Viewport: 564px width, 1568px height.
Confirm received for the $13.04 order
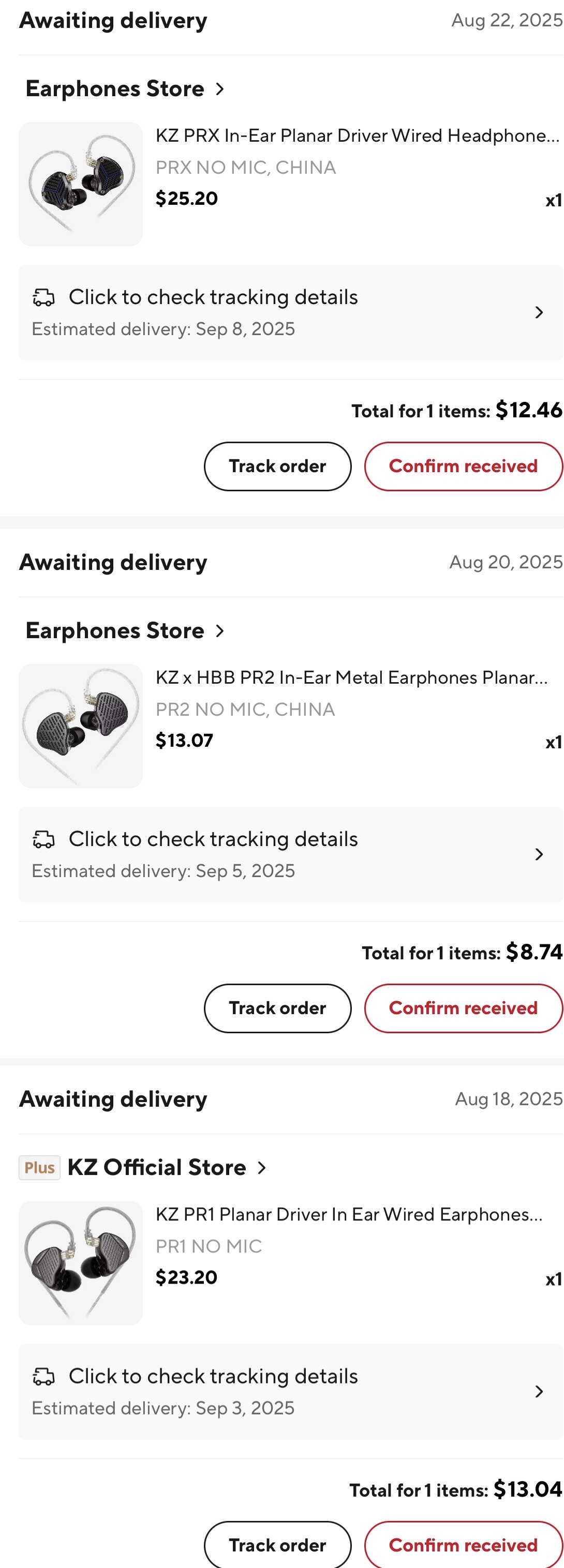463,1544
